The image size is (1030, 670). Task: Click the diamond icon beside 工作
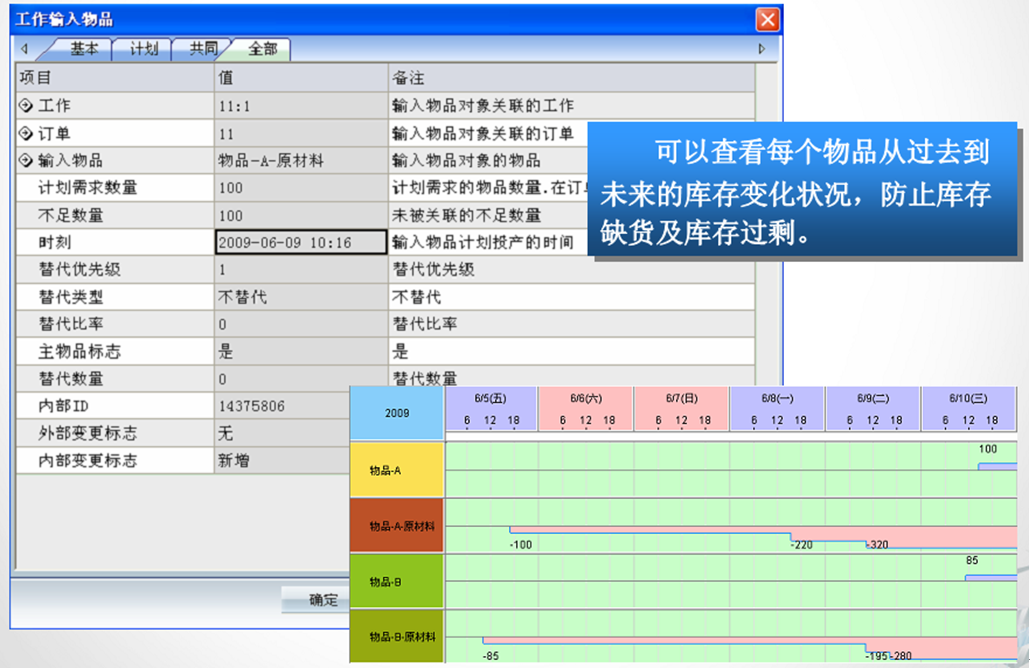25,106
